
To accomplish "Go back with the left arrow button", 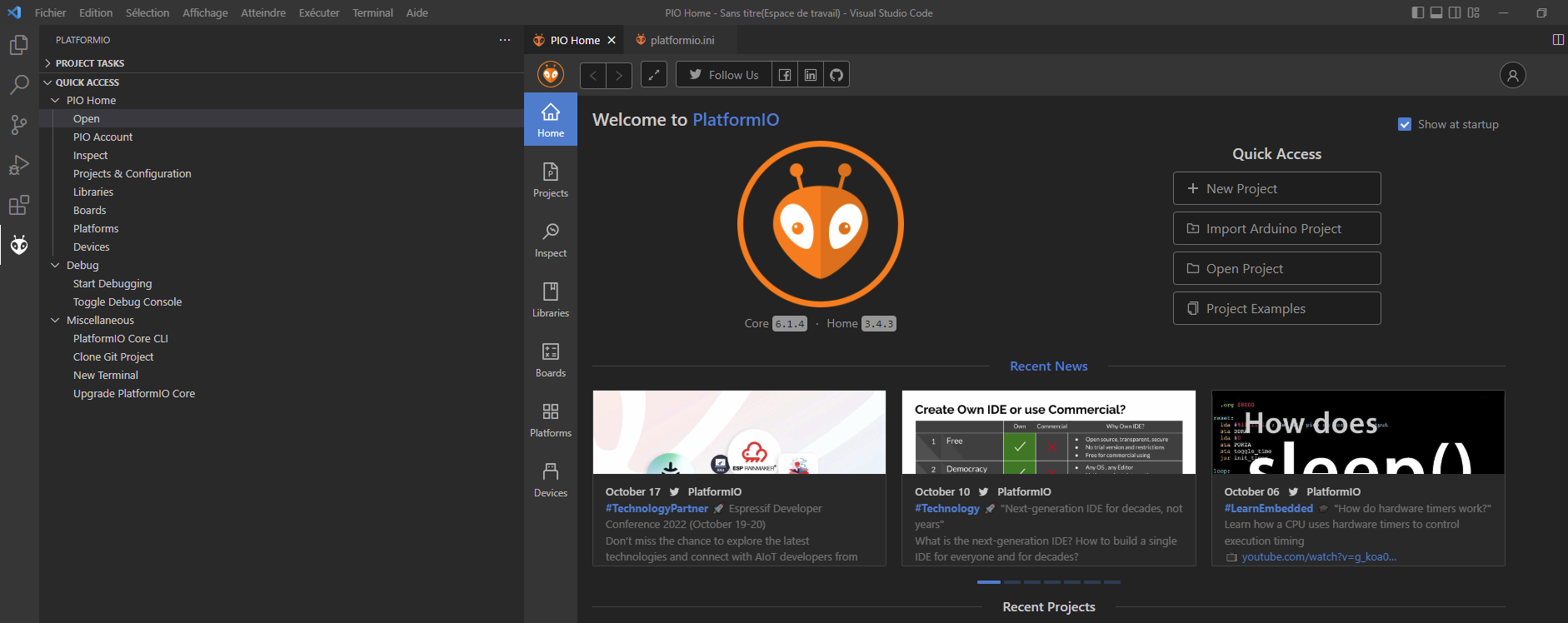I will [593, 75].
